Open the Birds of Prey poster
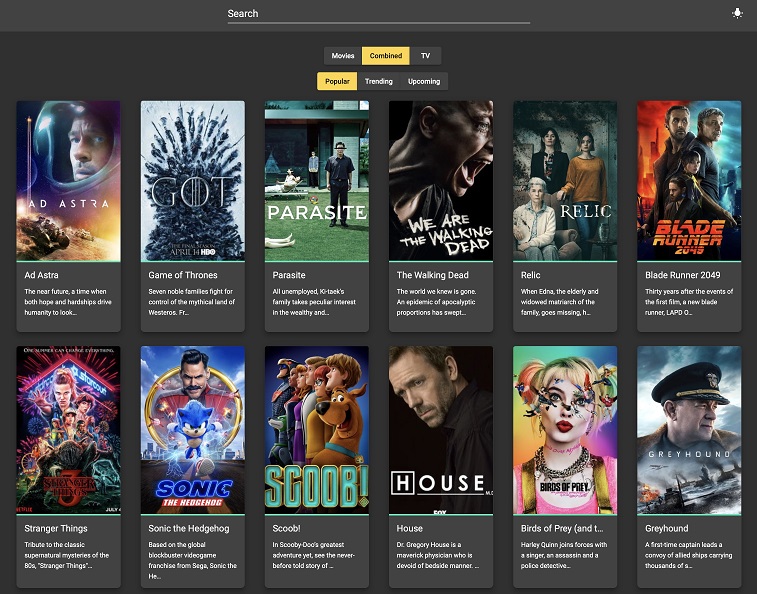Image resolution: width=757 pixels, height=594 pixels. click(x=564, y=429)
